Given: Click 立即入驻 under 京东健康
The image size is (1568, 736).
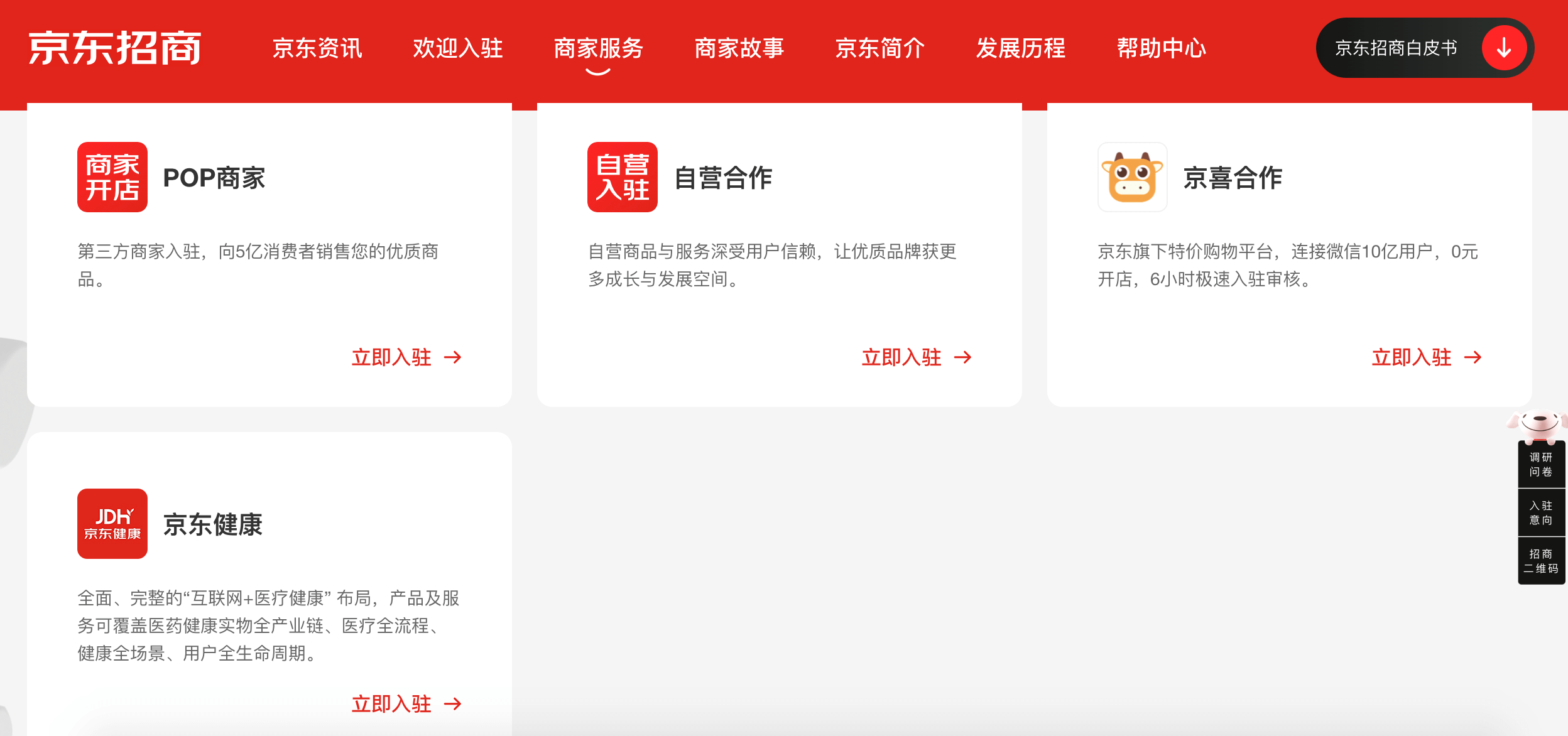Looking at the screenshot, I should point(391,704).
